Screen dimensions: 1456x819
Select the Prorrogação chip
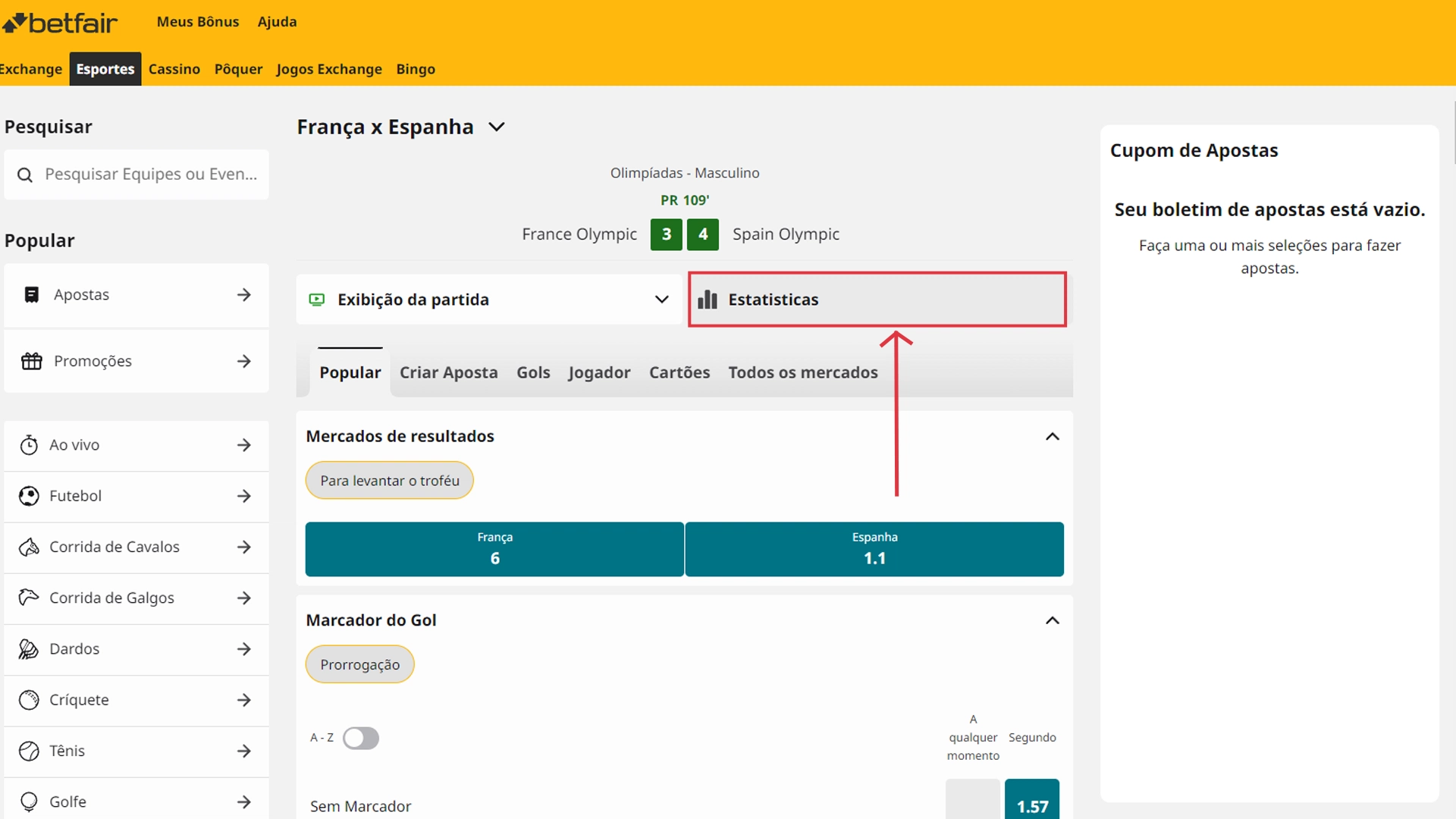359,664
